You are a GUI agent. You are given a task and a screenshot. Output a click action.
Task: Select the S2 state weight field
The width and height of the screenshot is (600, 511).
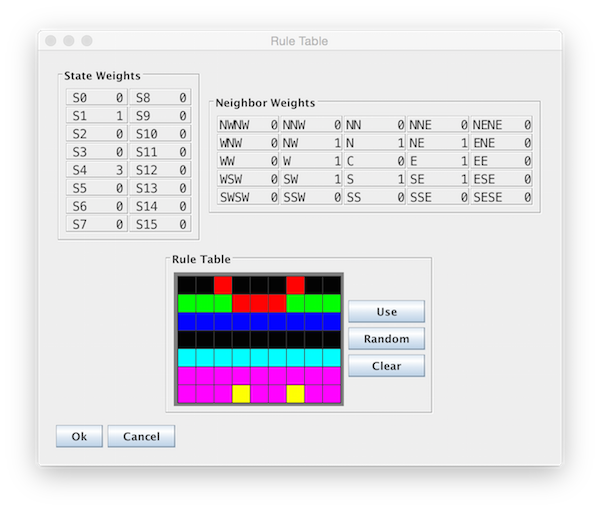[97, 134]
